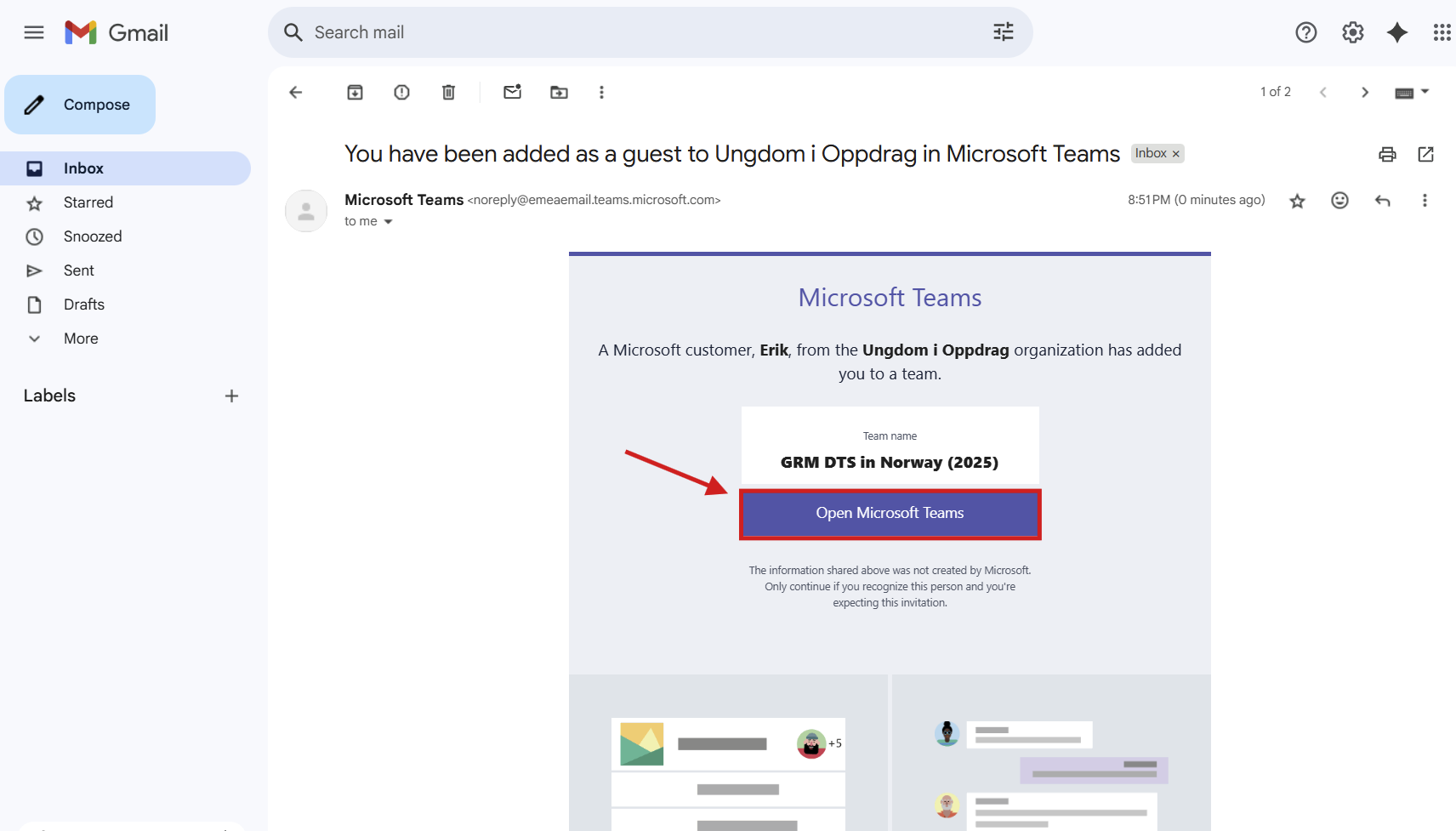The height and width of the screenshot is (831, 1456).
Task: Open the Drafts folder
Action: pos(126,305)
